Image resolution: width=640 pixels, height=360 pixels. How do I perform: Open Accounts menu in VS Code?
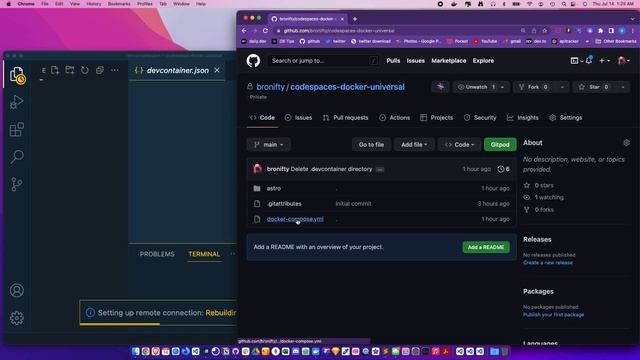(17, 290)
